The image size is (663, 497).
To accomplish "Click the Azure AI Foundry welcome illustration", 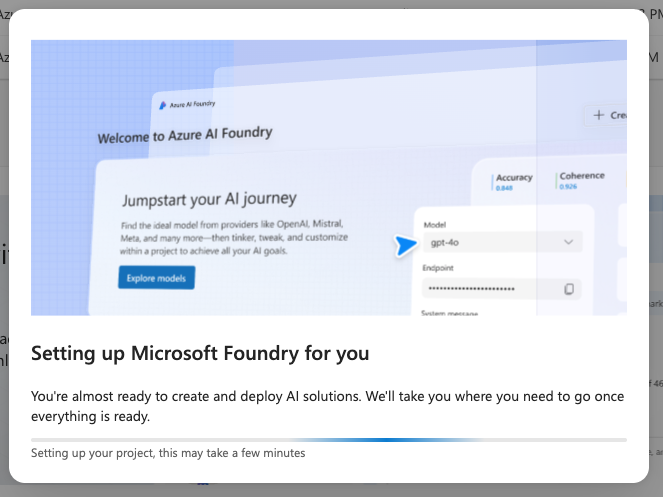I will (x=329, y=178).
